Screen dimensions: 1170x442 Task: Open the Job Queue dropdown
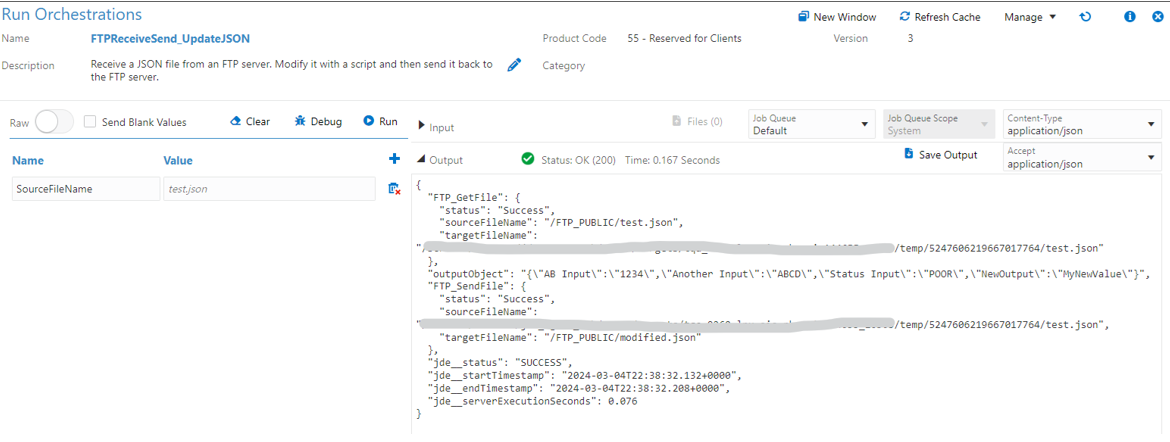(x=811, y=124)
